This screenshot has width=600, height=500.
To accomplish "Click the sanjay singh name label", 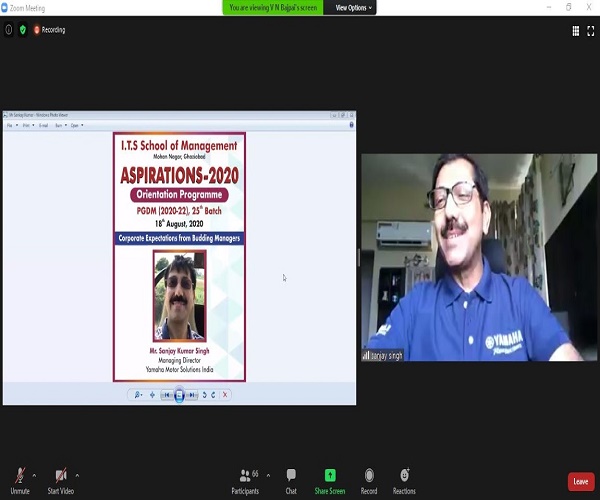I will tap(383, 356).
